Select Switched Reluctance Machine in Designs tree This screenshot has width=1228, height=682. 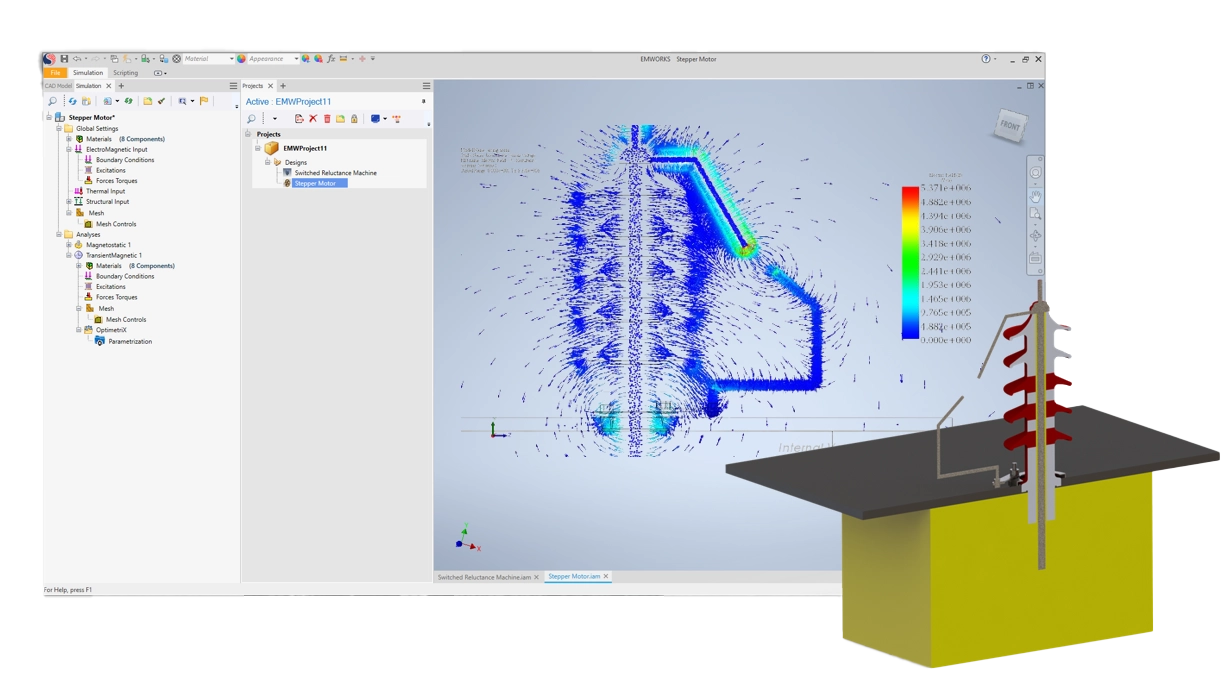pos(335,173)
